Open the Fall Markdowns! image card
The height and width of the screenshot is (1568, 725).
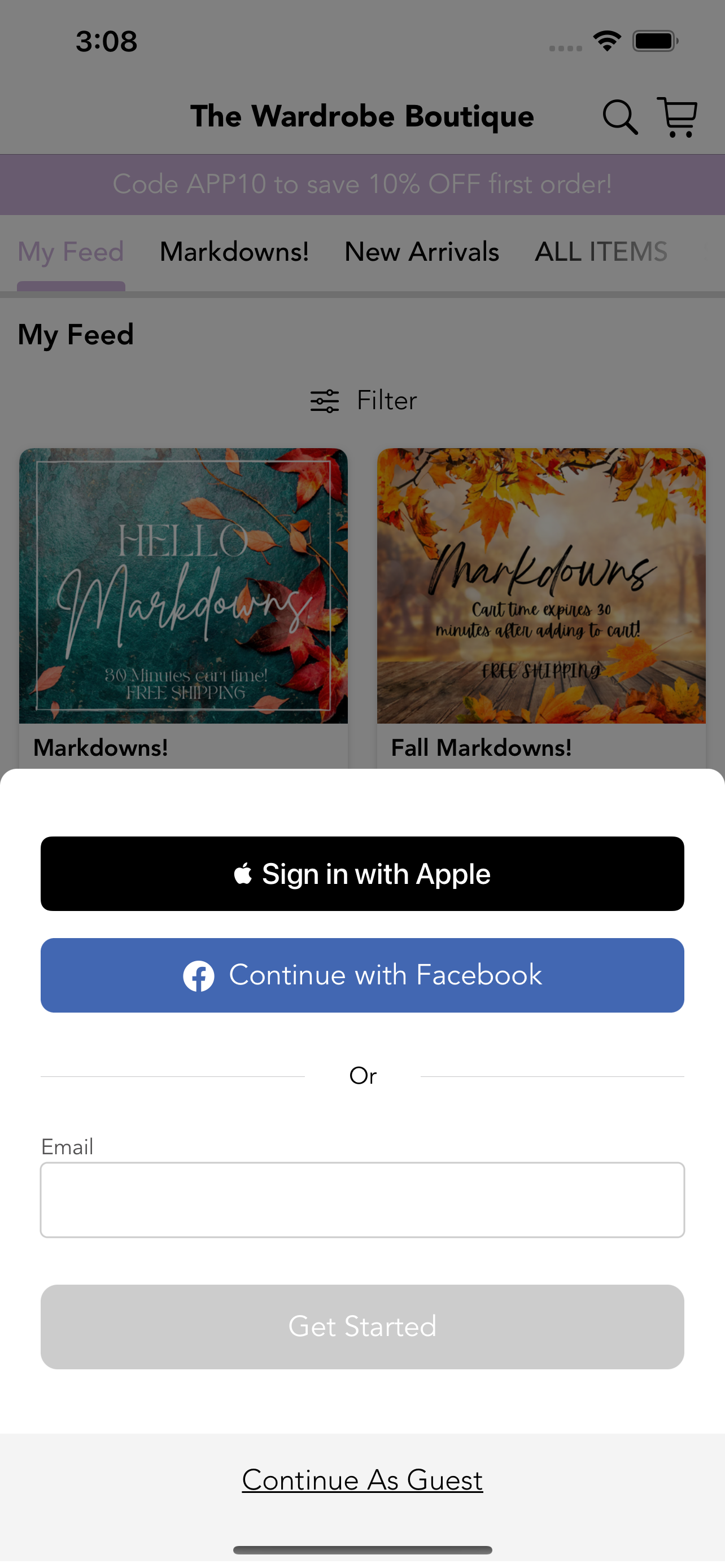tap(541, 585)
